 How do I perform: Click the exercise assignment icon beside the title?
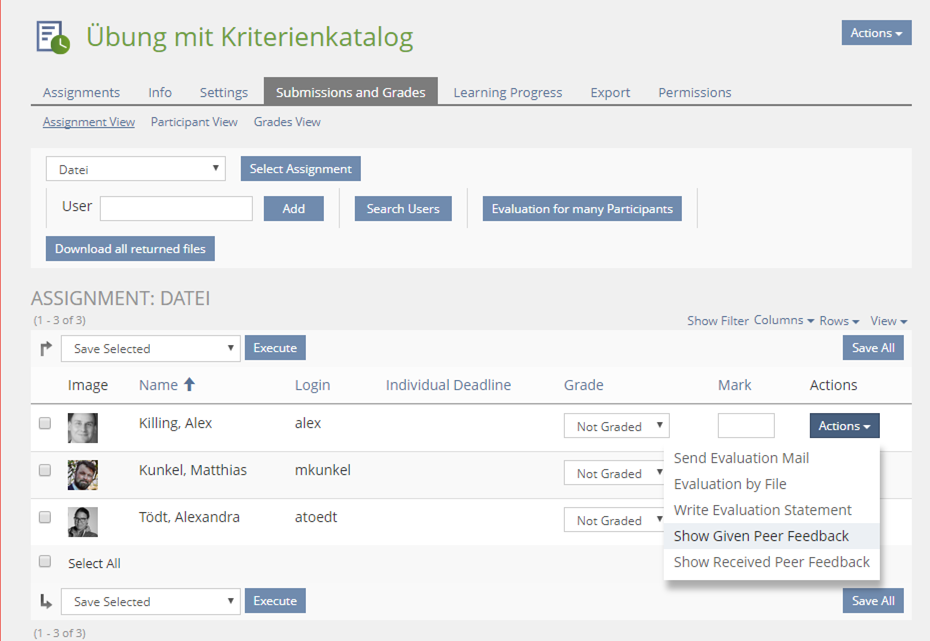[x=52, y=36]
